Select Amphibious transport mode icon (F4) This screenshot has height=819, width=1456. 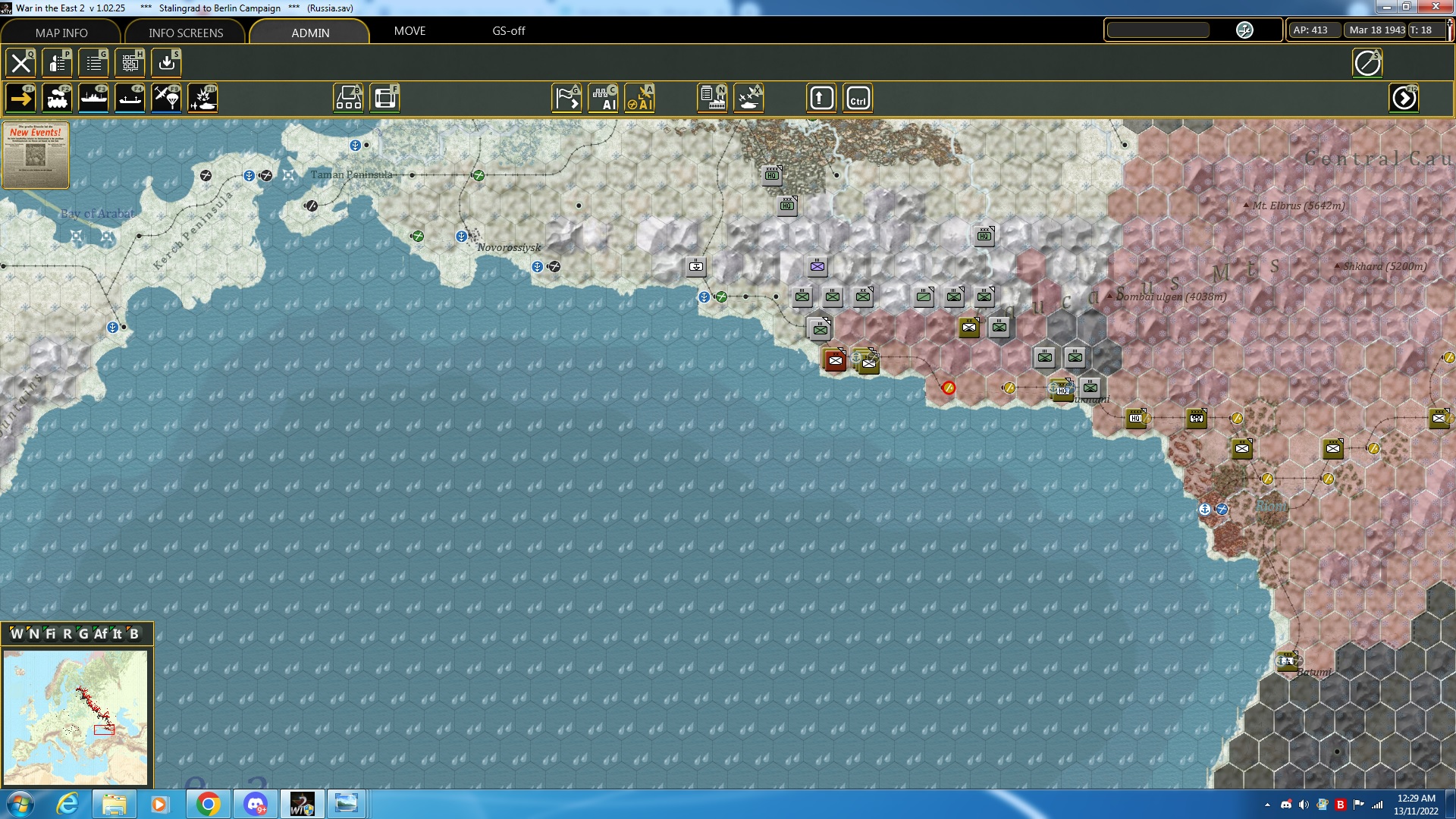(130, 99)
